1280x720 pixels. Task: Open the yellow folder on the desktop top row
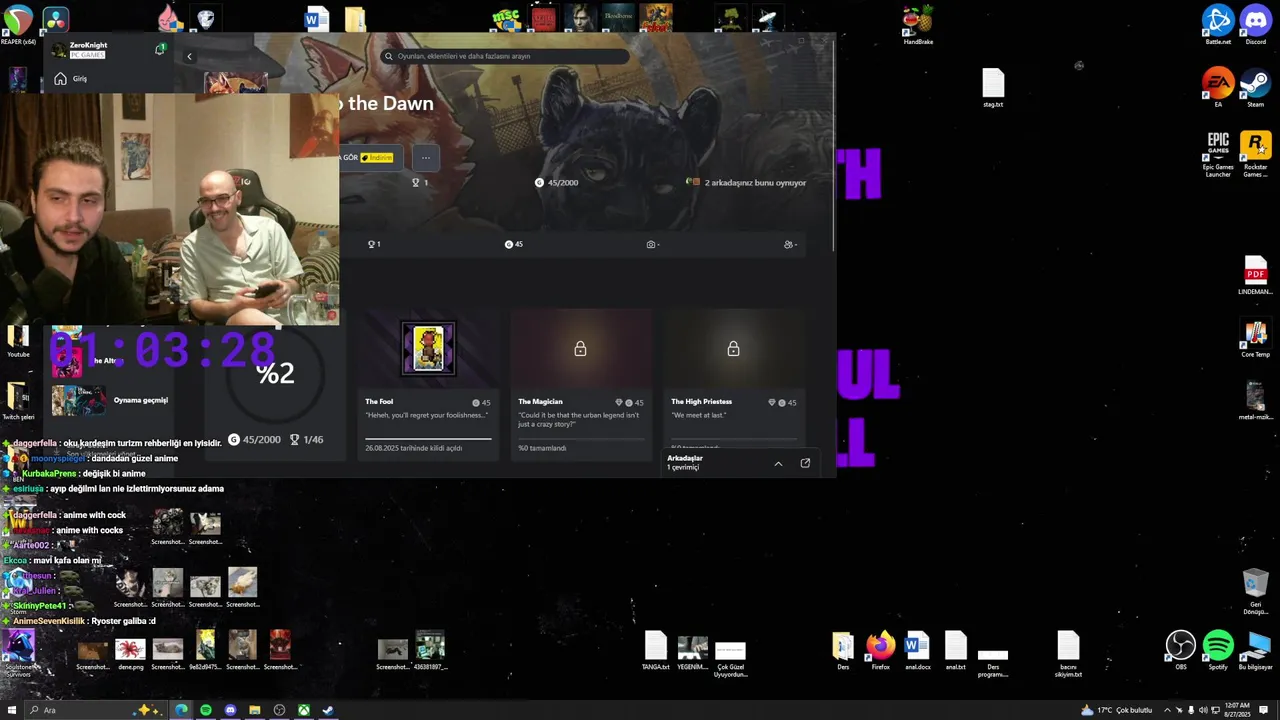coord(355,19)
